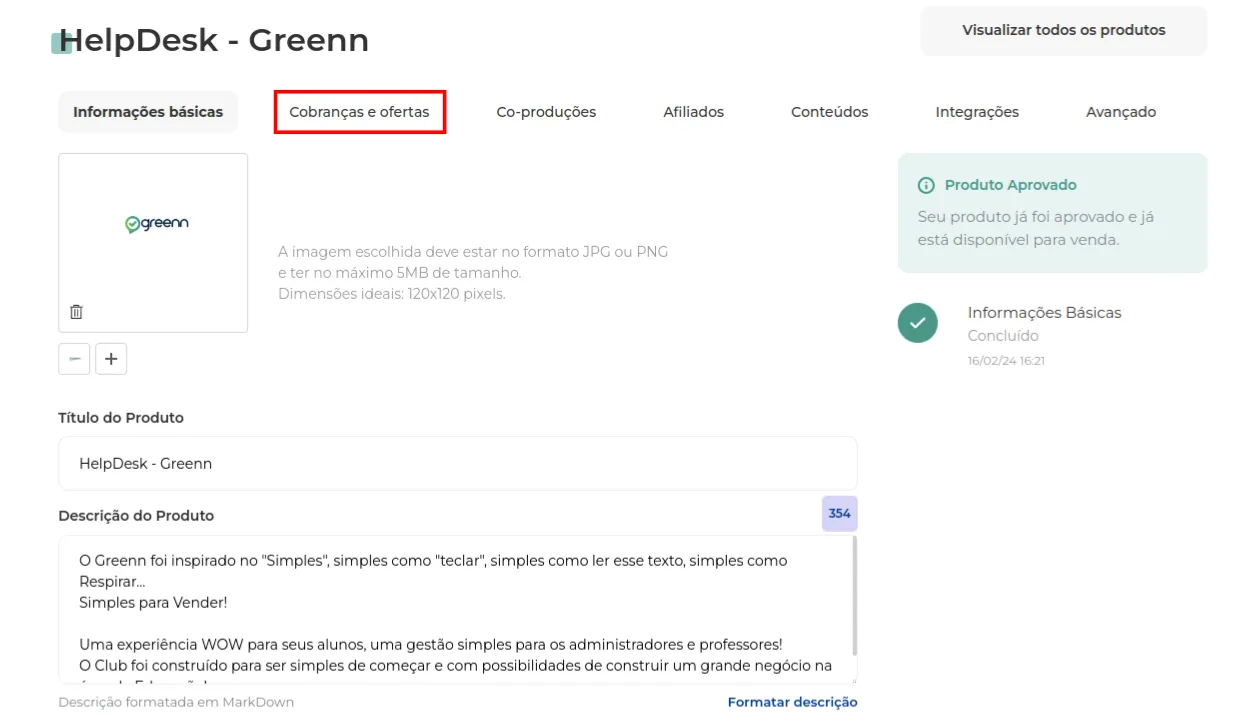Image resolution: width=1233 pixels, height=723 pixels.
Task: Click the Concluído status text
Action: [x=1003, y=336]
